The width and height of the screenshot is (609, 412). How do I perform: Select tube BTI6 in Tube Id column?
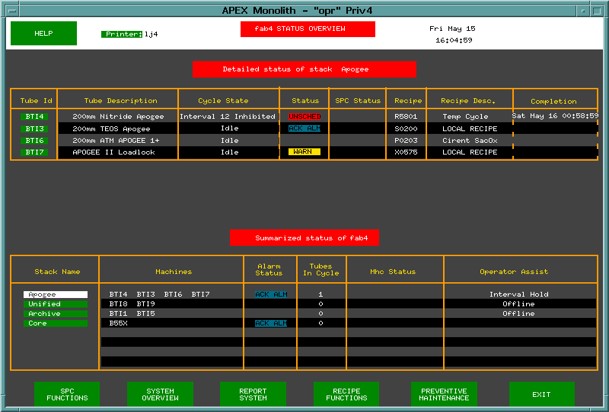pos(34,140)
